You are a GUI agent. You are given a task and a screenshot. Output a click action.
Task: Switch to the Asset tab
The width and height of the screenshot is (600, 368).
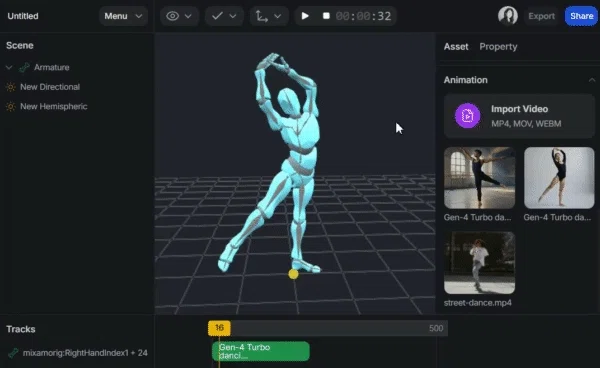pos(456,47)
